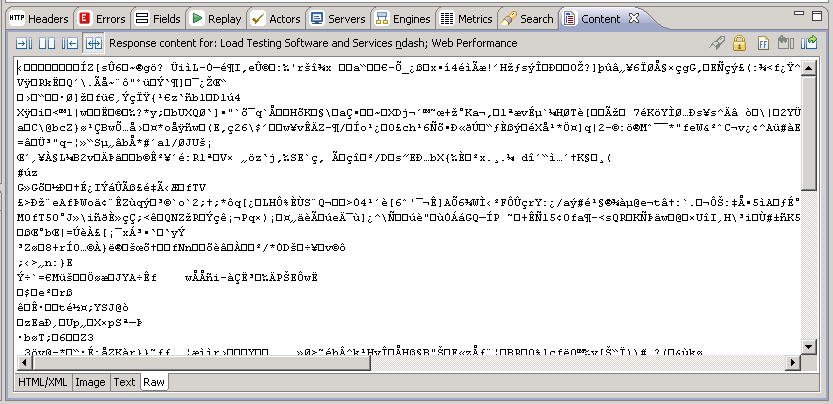Click the FF document icon

[763, 43]
